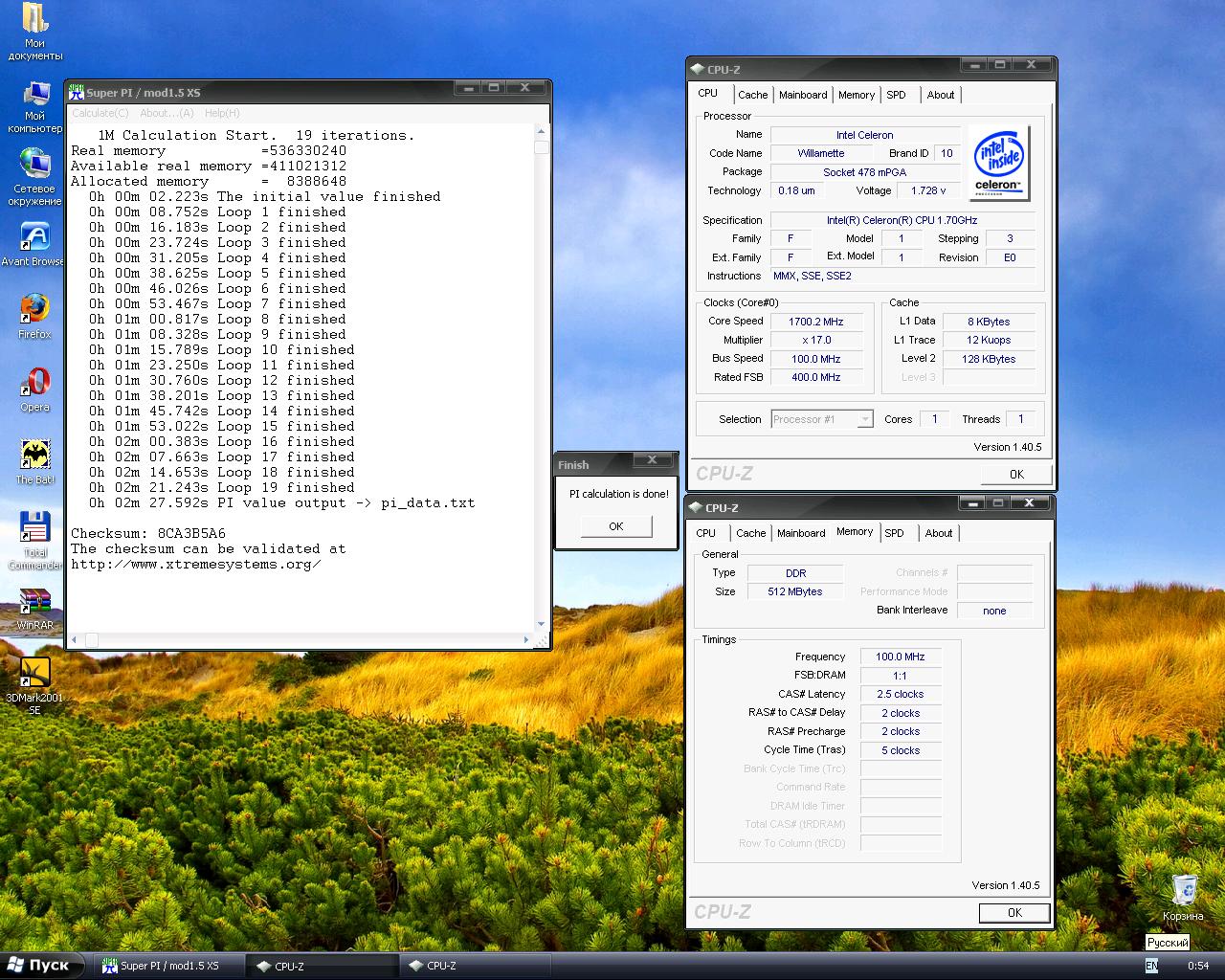Click the Multiplier x 17.0 field

tap(816, 340)
